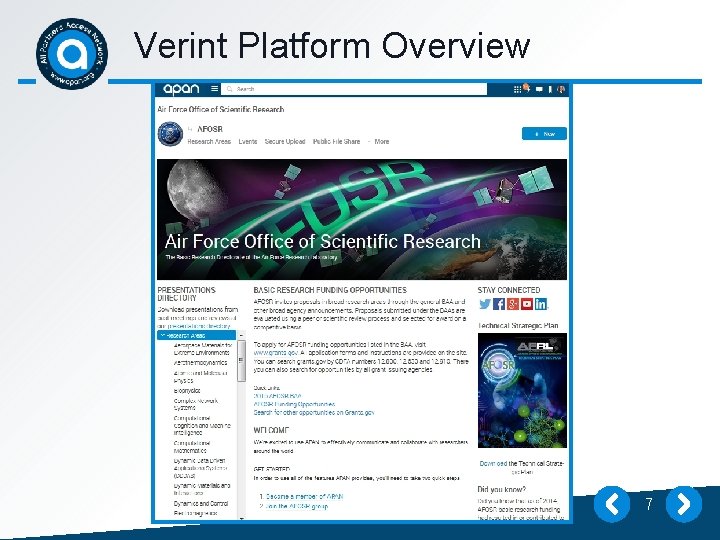The width and height of the screenshot is (720, 540).
Task: Click Basic Research Funding Opportunities heading
Action: point(330,290)
